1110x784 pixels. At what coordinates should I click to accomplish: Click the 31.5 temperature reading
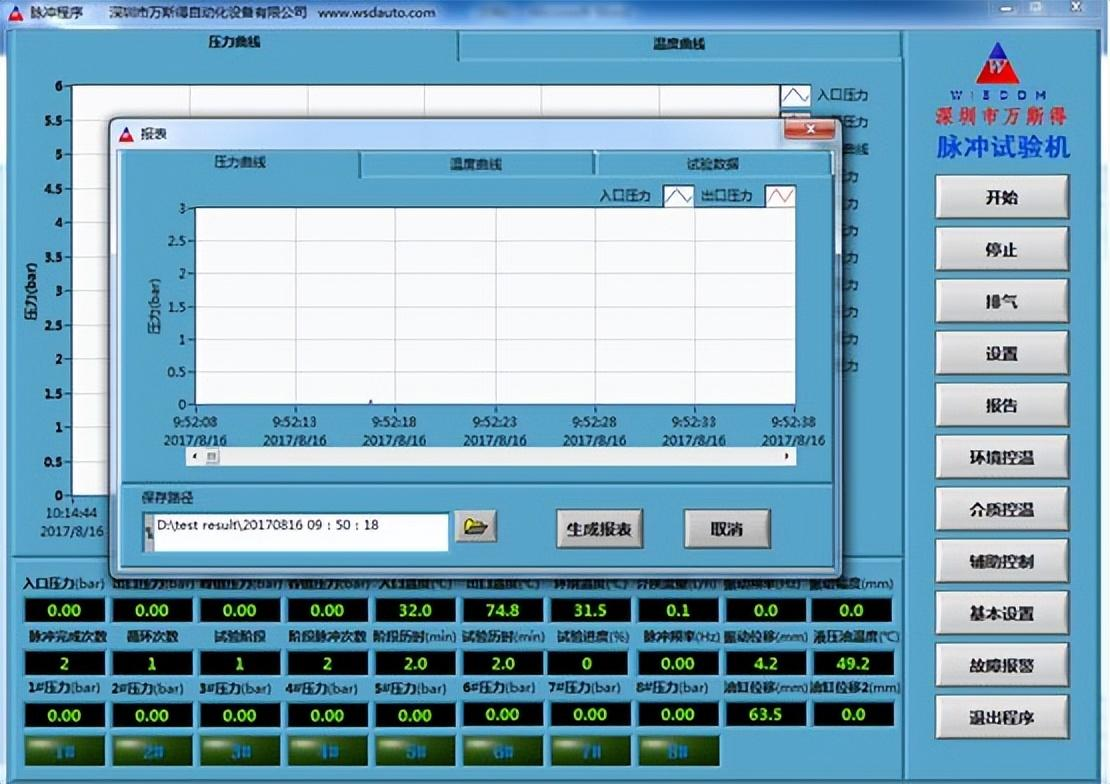[590, 610]
